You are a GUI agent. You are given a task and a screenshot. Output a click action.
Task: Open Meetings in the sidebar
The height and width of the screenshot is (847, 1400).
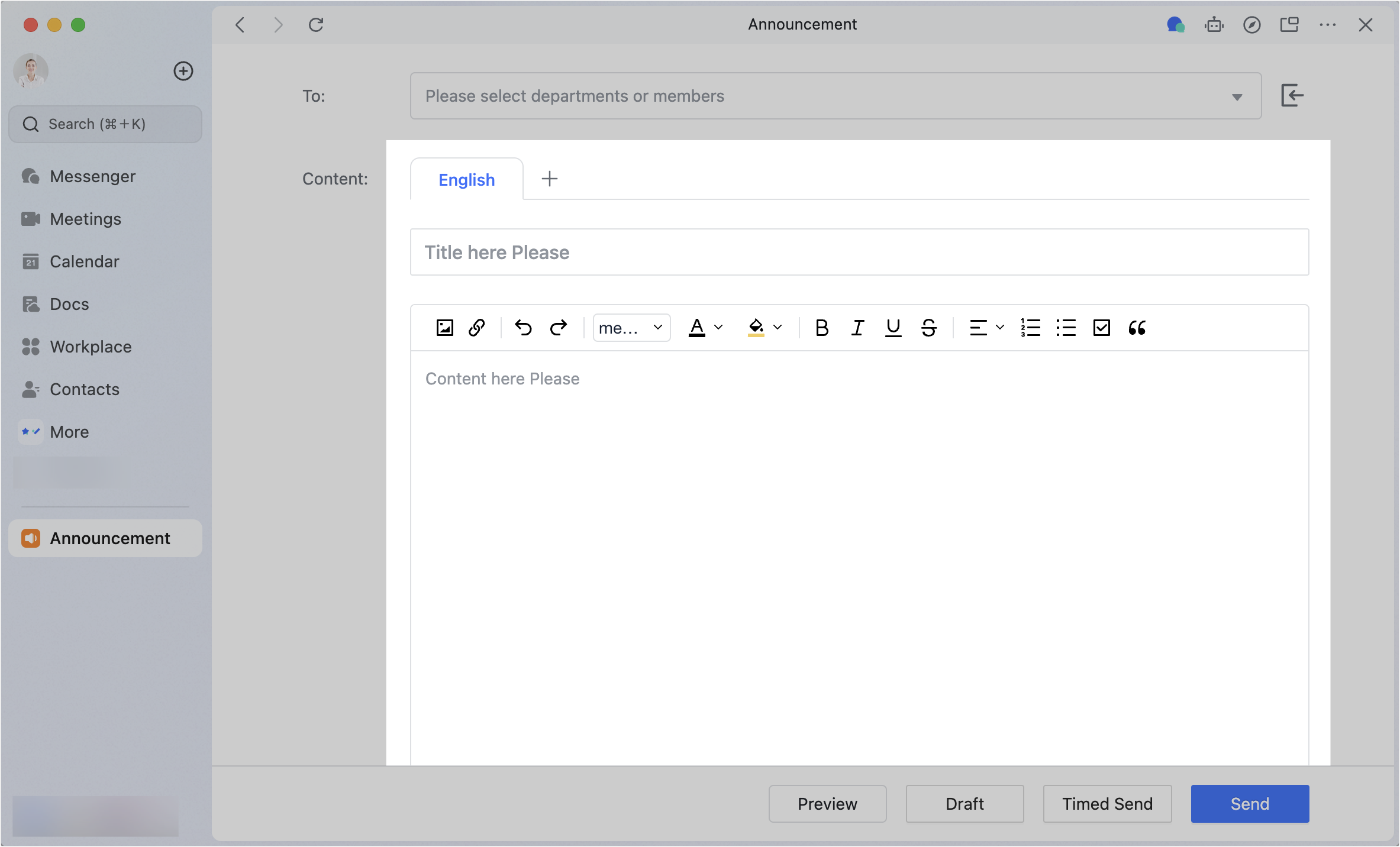pos(105,219)
